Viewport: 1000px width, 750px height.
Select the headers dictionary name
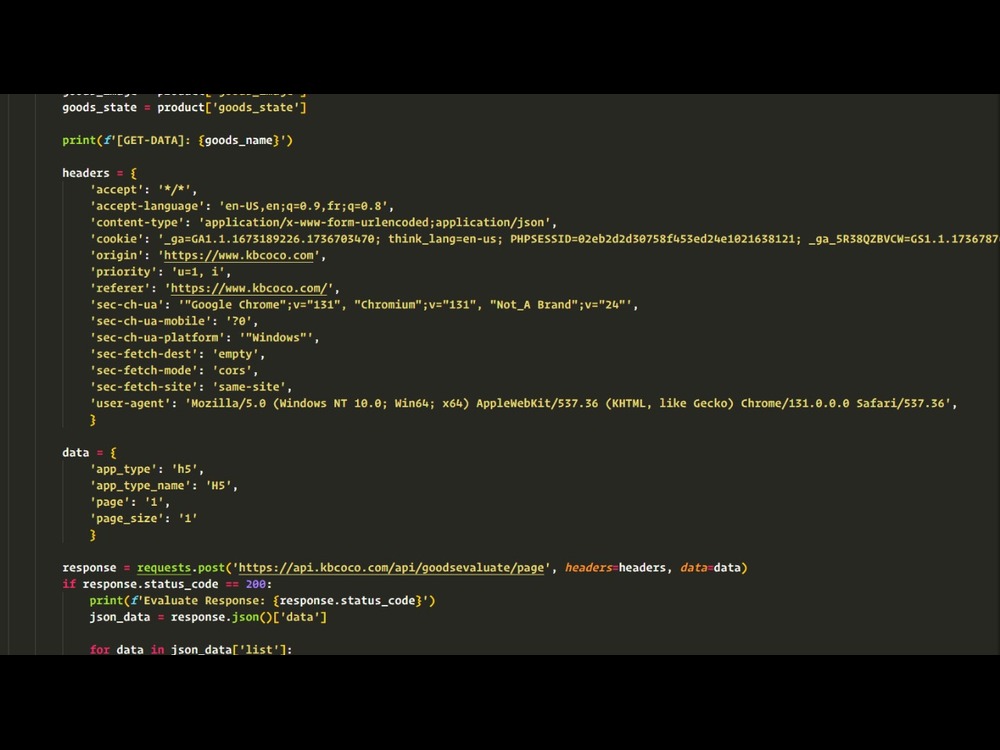(82, 172)
